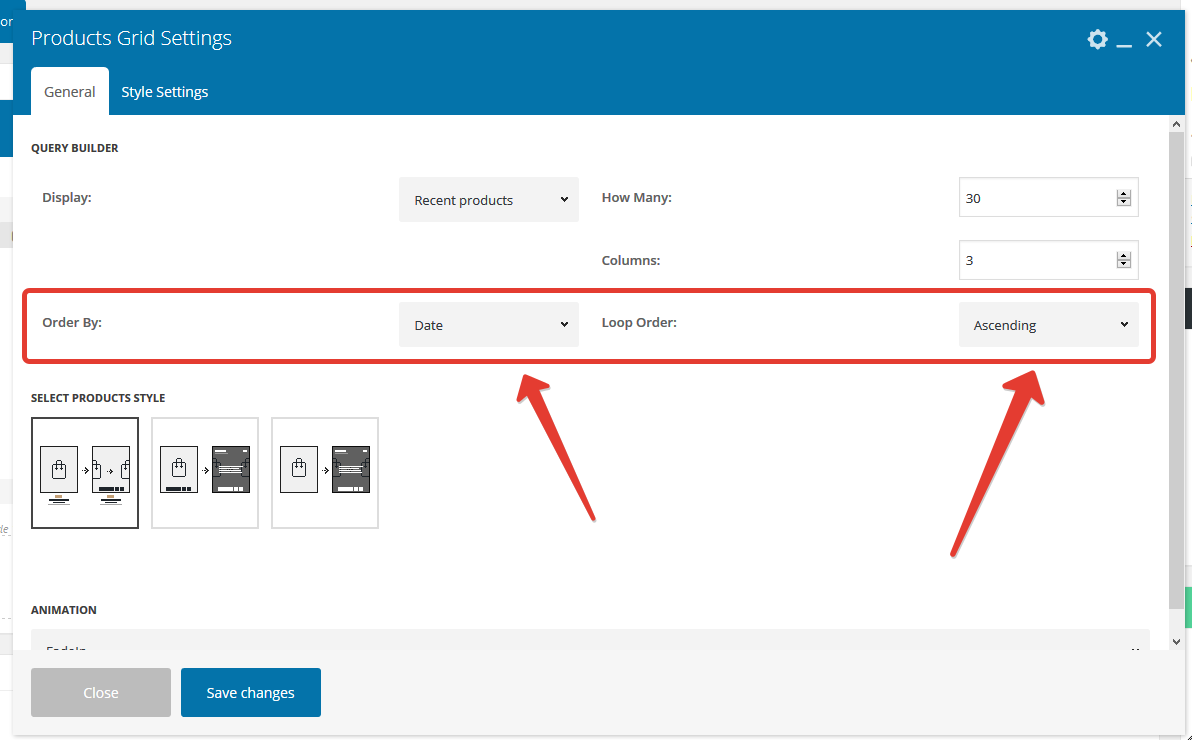Click the Save changes button
1192x740 pixels.
coord(251,693)
